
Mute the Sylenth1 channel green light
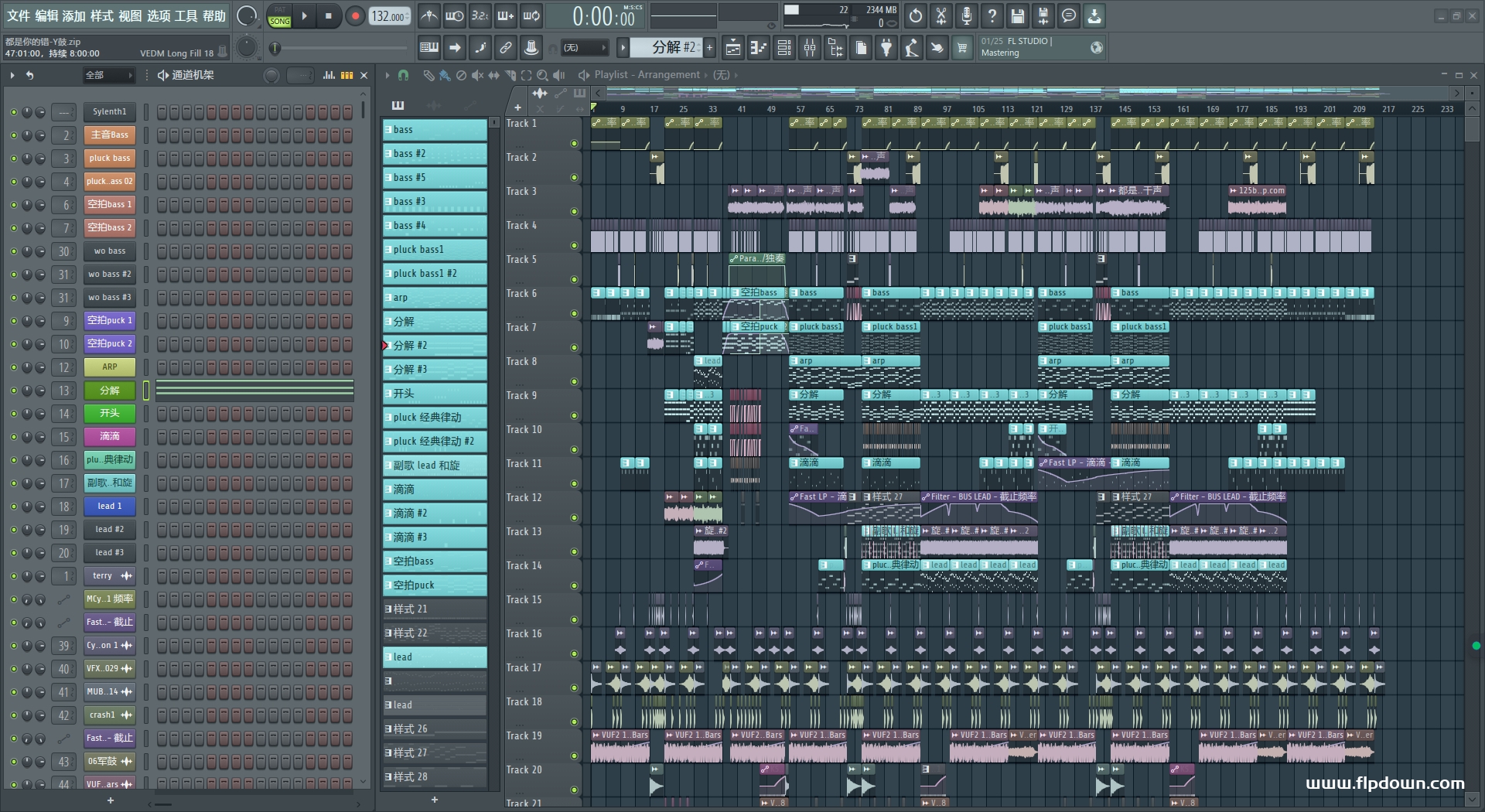tap(13, 112)
